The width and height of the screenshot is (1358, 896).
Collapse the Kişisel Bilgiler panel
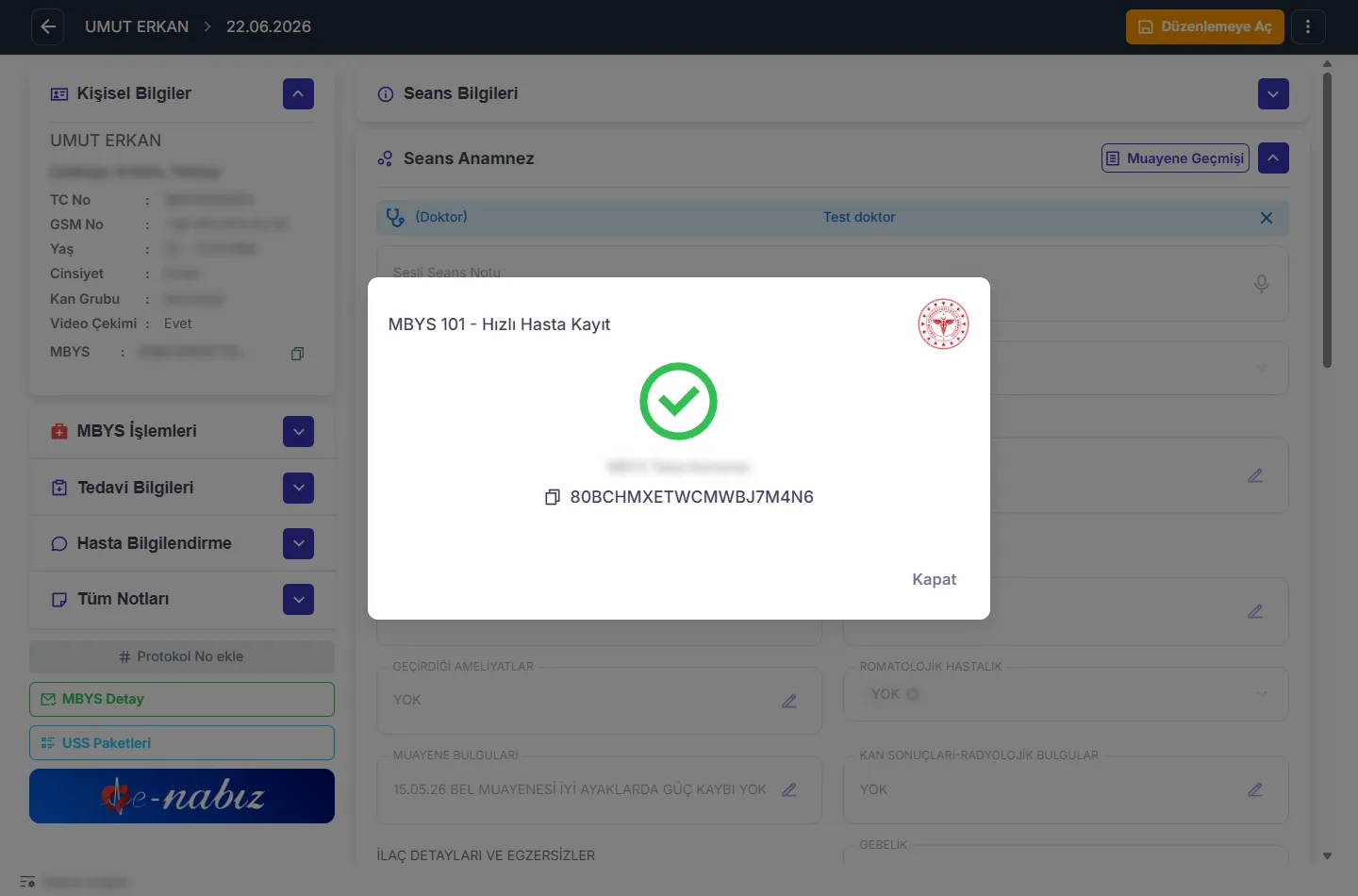point(298,93)
